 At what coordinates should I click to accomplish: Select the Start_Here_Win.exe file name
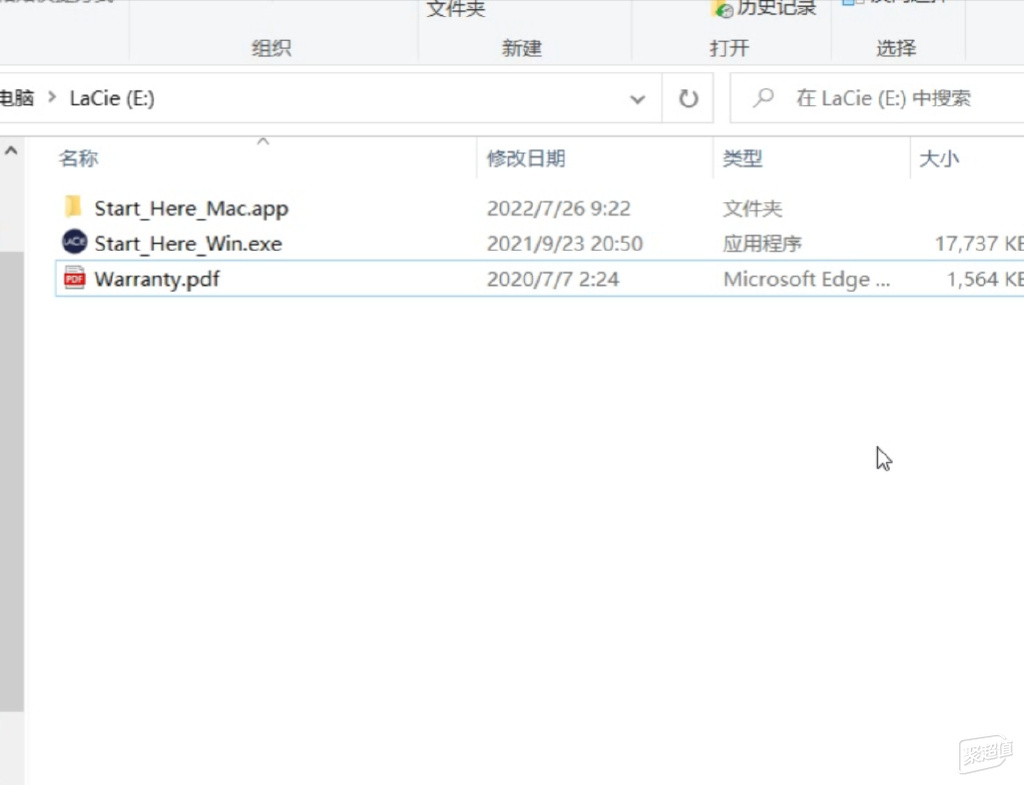(x=188, y=244)
